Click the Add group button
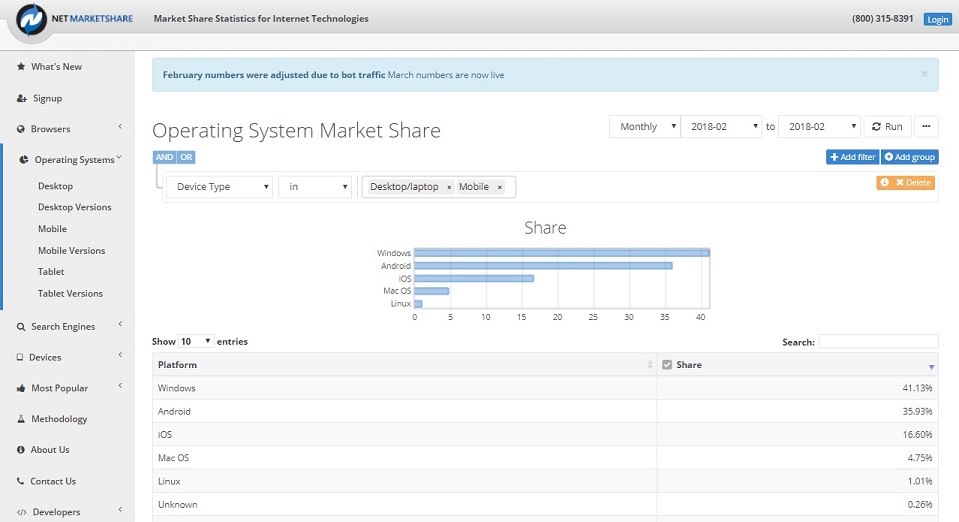The width and height of the screenshot is (959, 522). coord(909,157)
